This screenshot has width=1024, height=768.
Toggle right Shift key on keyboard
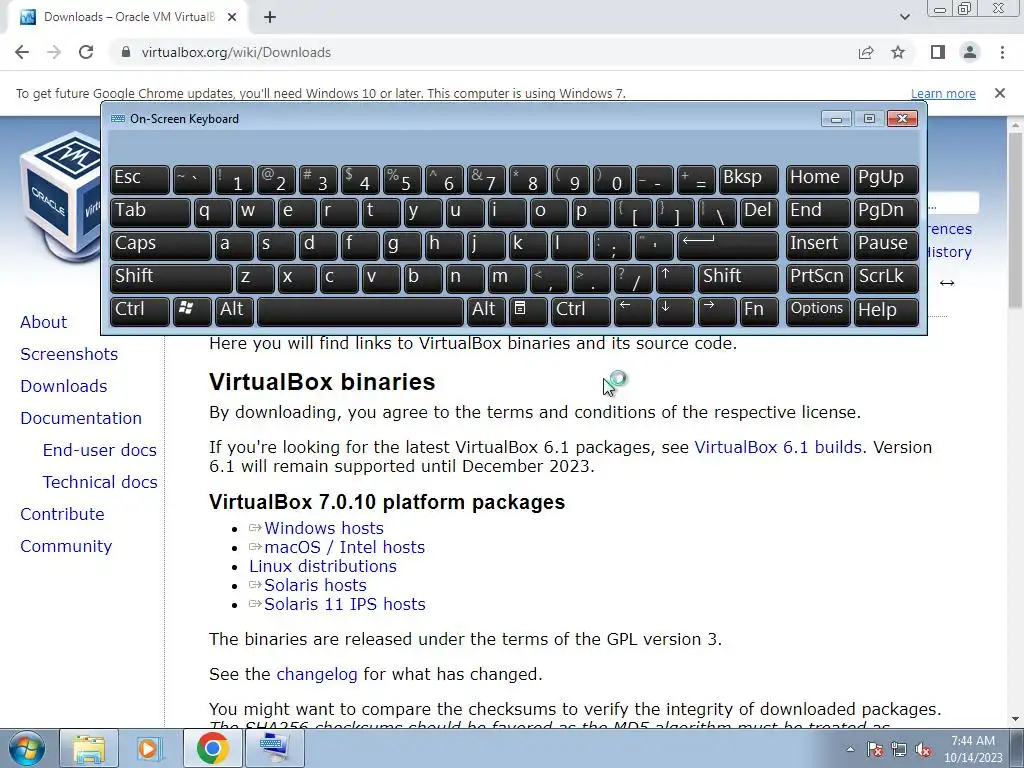(x=738, y=278)
